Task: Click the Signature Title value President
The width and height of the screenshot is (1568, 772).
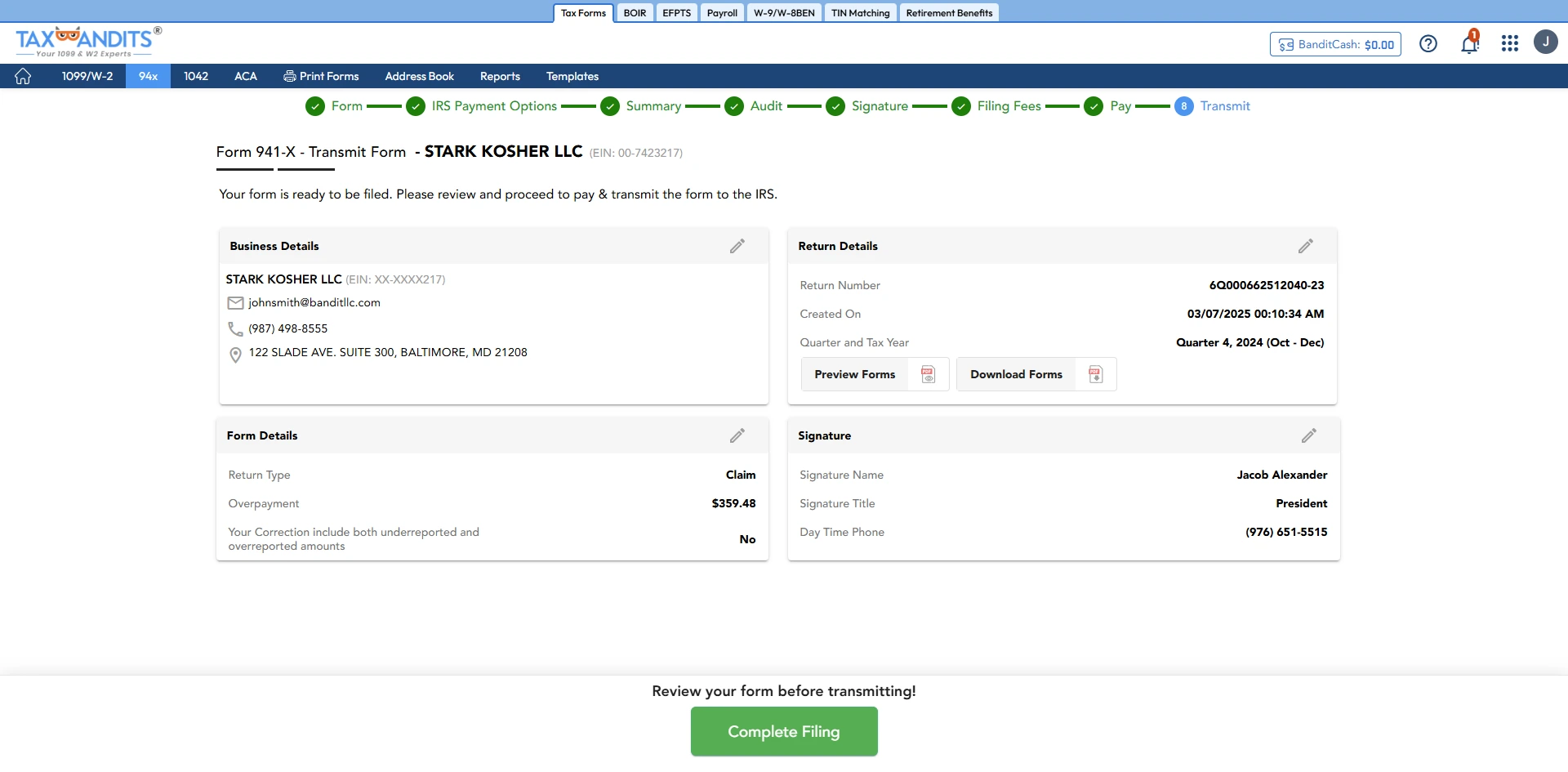Action: pos(1302,503)
